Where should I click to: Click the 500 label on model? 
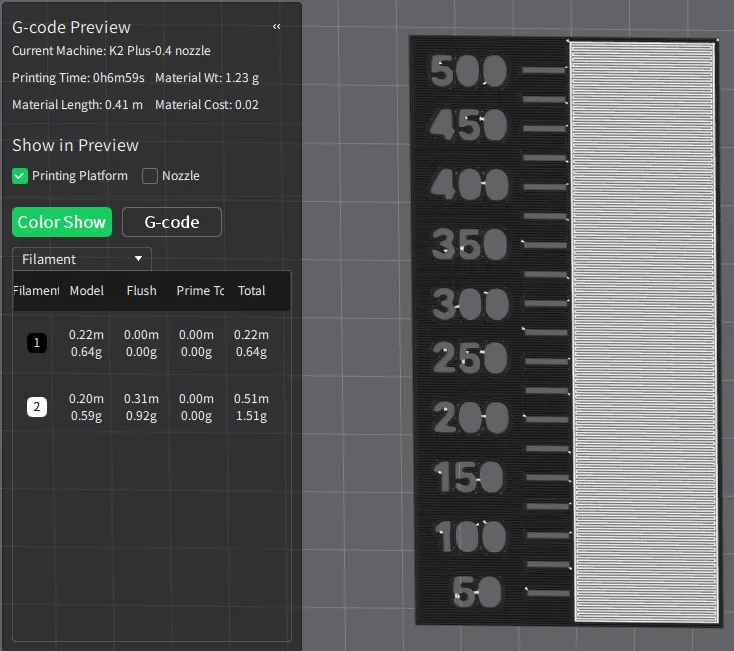click(x=469, y=71)
